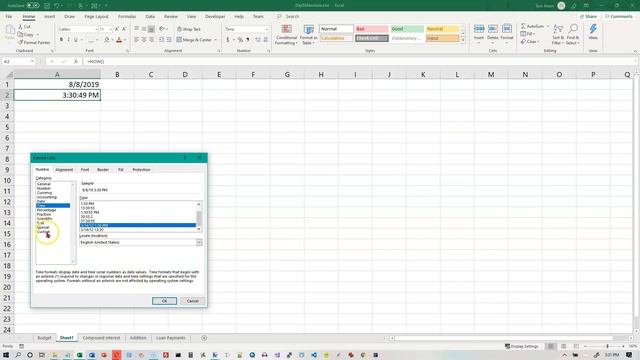Expand the Font group dialog launcher
The height and width of the screenshot is (360, 640).
tap(127, 51)
